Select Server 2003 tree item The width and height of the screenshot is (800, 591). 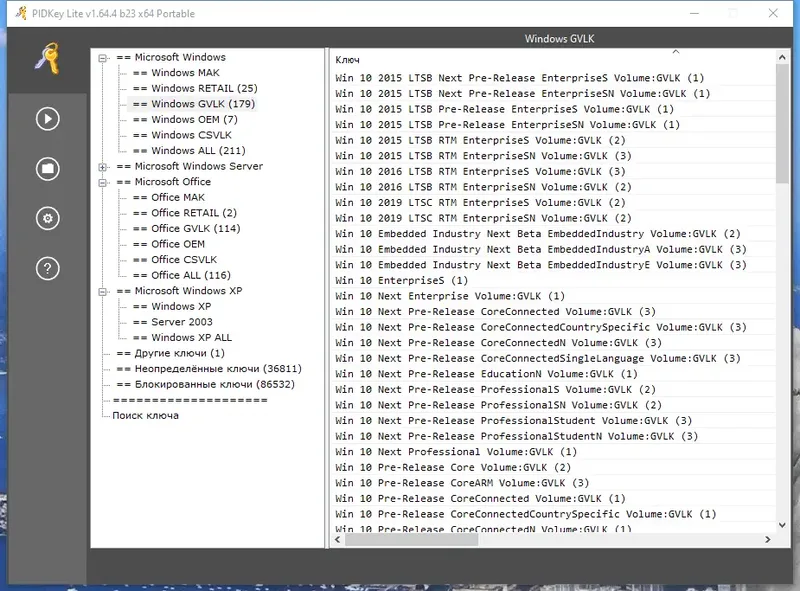[x=172, y=322]
